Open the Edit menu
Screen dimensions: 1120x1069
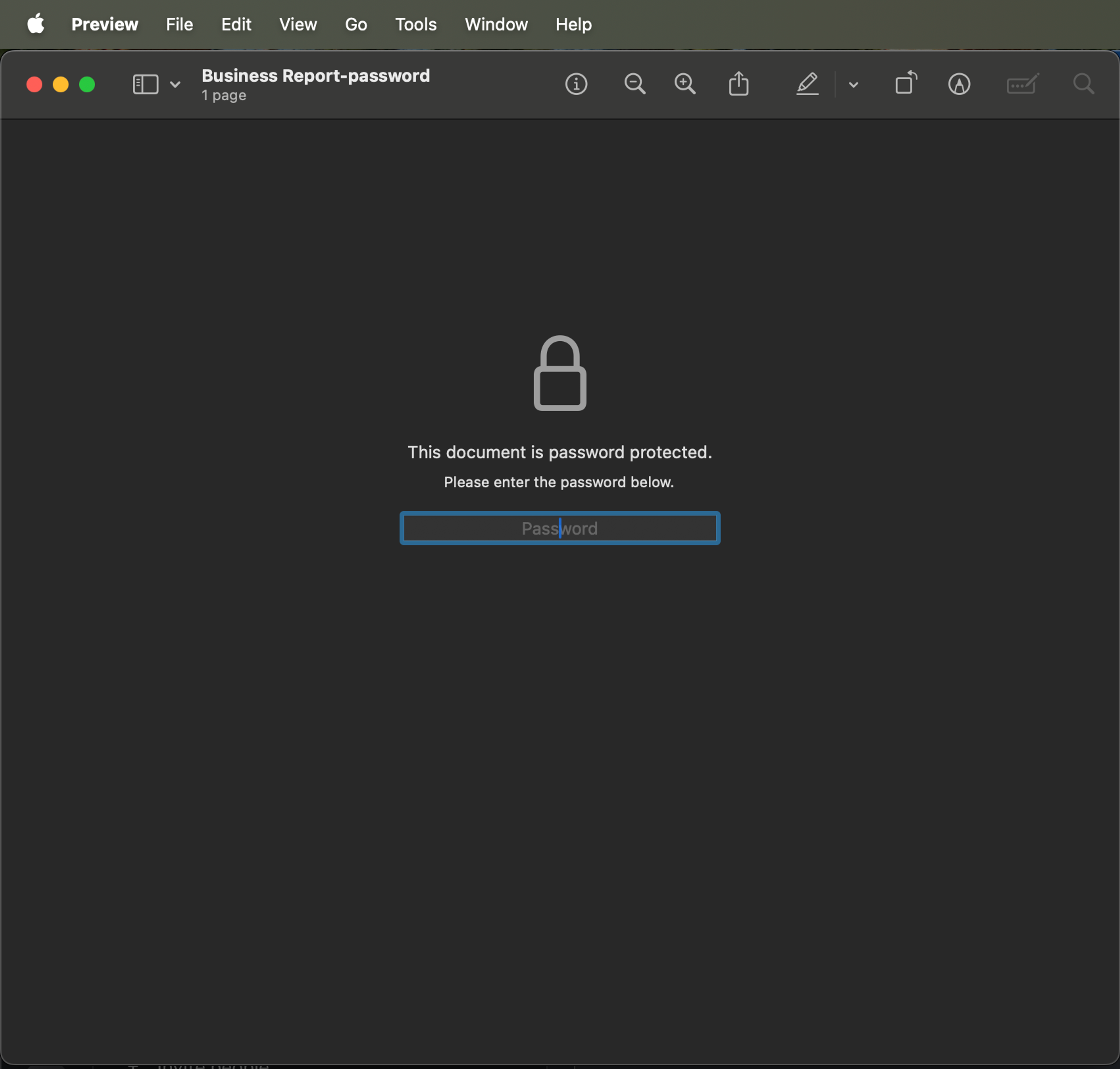pos(236,25)
